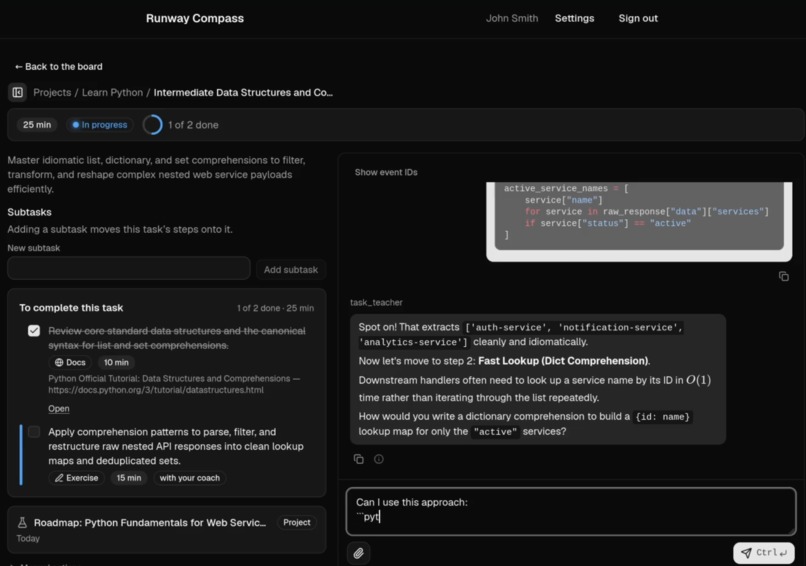The image size is (806, 566).
Task: Click the circular progress ring indicator
Action: (x=153, y=125)
